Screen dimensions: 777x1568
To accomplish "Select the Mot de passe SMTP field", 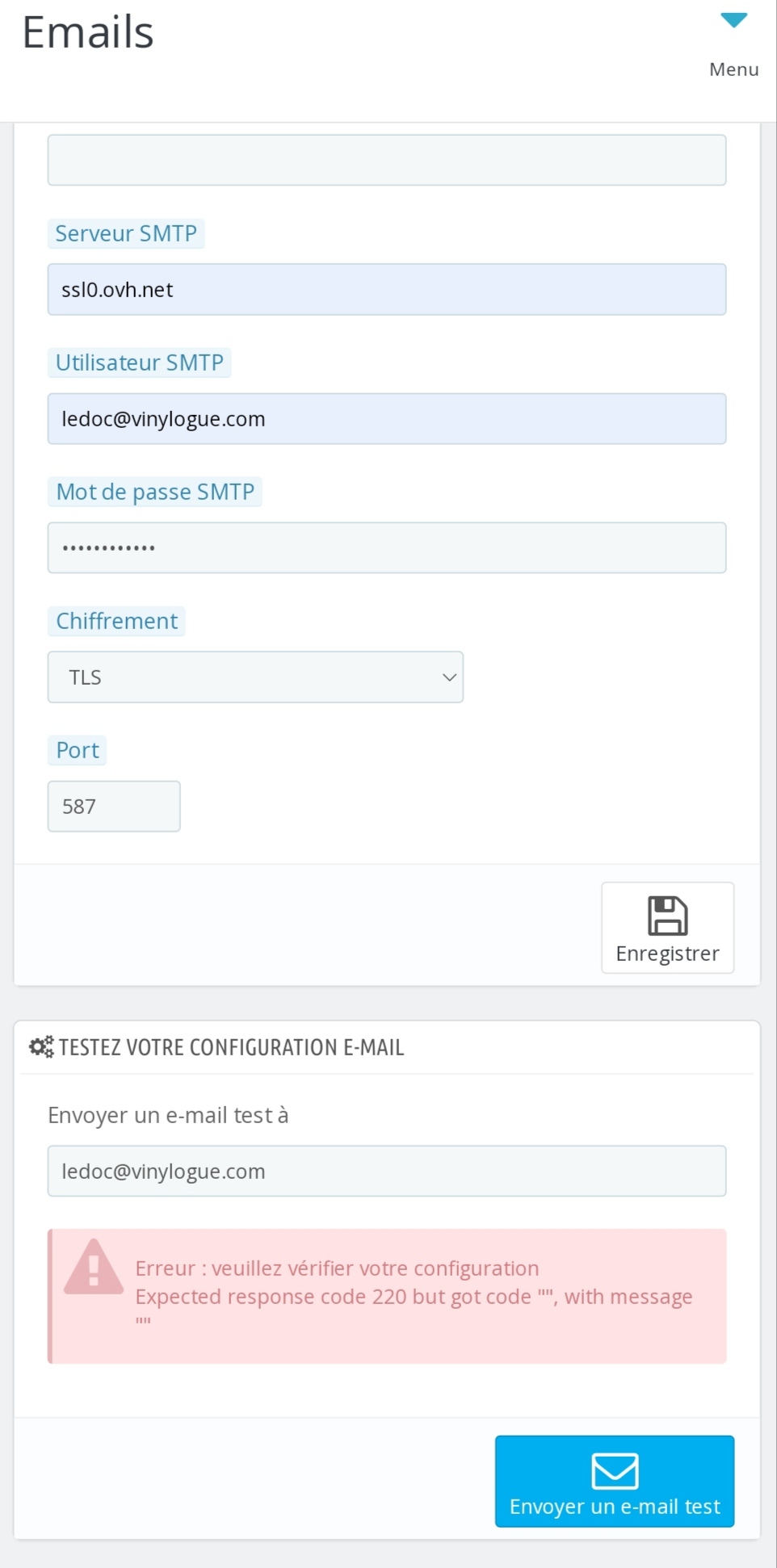I will 386,547.
